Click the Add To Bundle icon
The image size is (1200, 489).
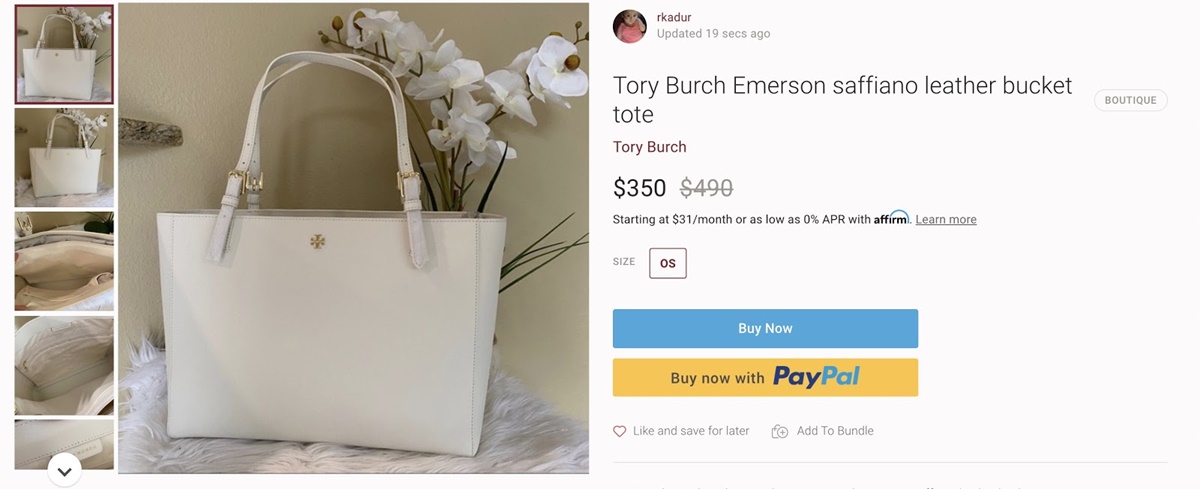(x=780, y=431)
